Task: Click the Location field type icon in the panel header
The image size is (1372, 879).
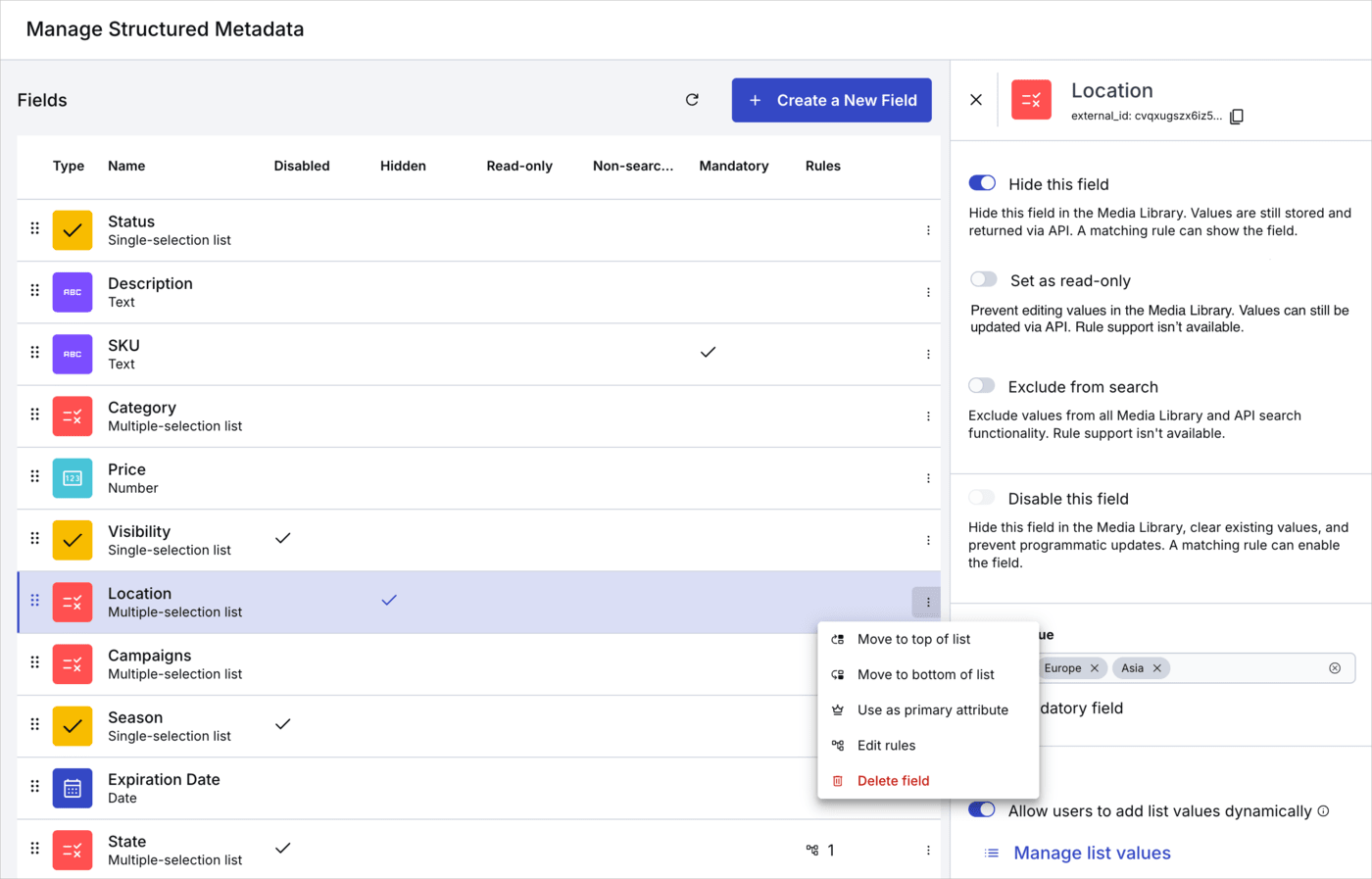Action: [1031, 100]
